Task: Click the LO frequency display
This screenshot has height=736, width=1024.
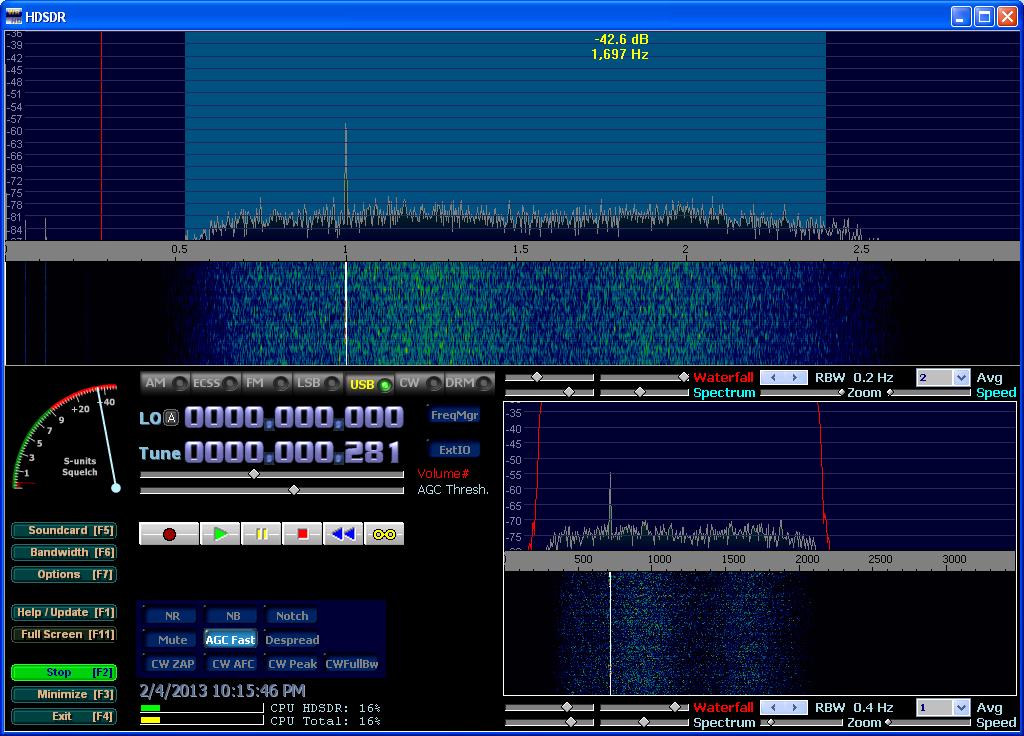Action: [294, 417]
